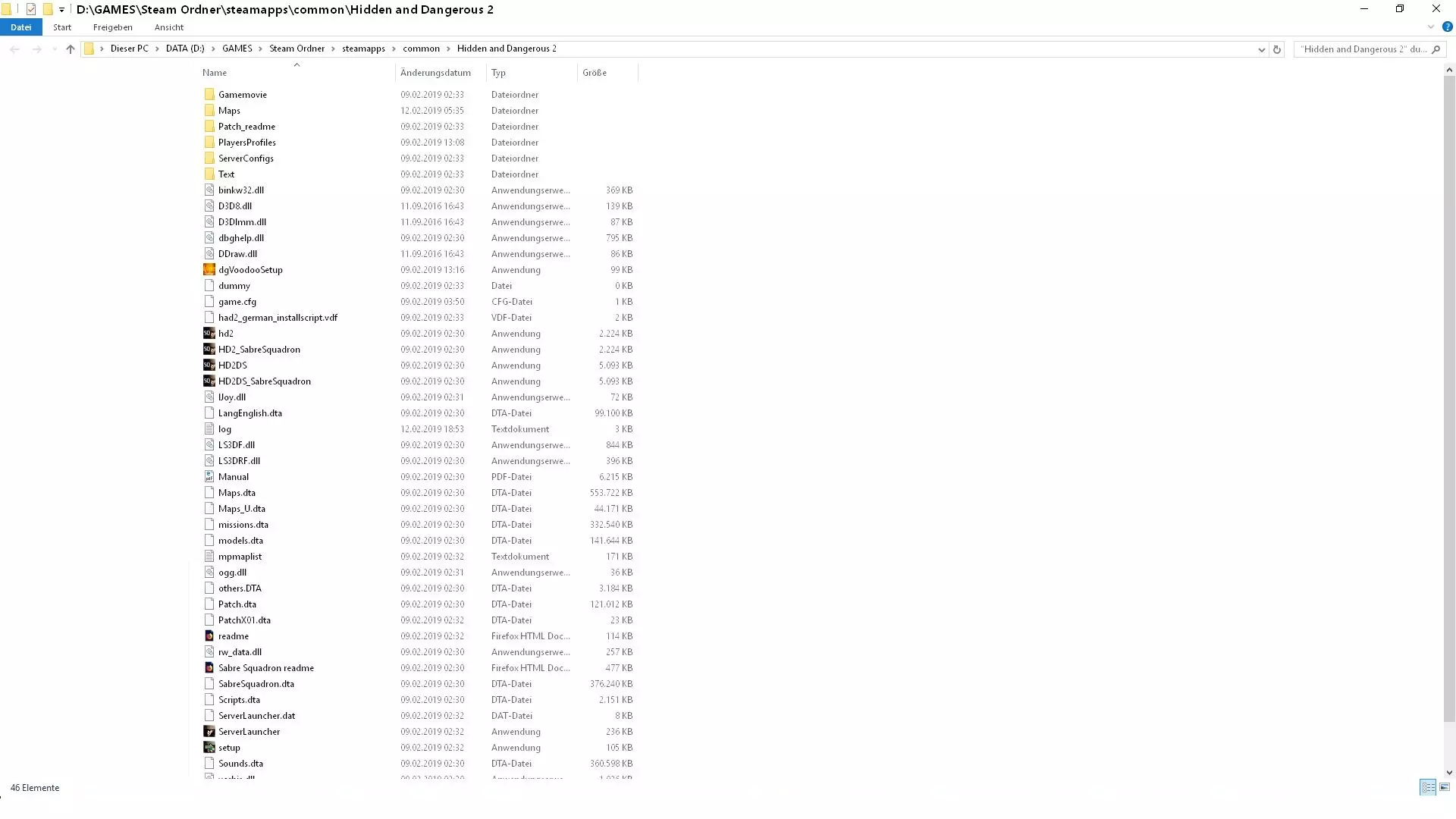Open the Datei menu
1456x819 pixels.
point(20,27)
